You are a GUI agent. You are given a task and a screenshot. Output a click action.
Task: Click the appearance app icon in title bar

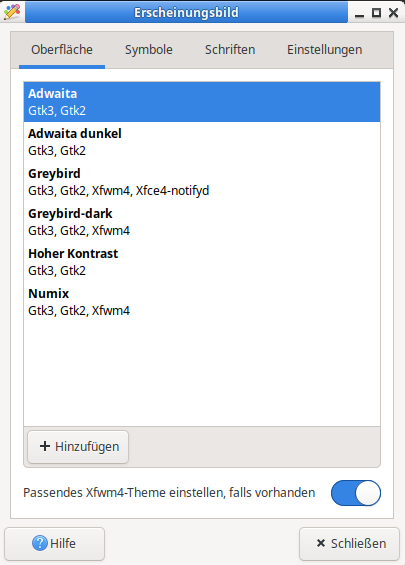(x=12, y=12)
